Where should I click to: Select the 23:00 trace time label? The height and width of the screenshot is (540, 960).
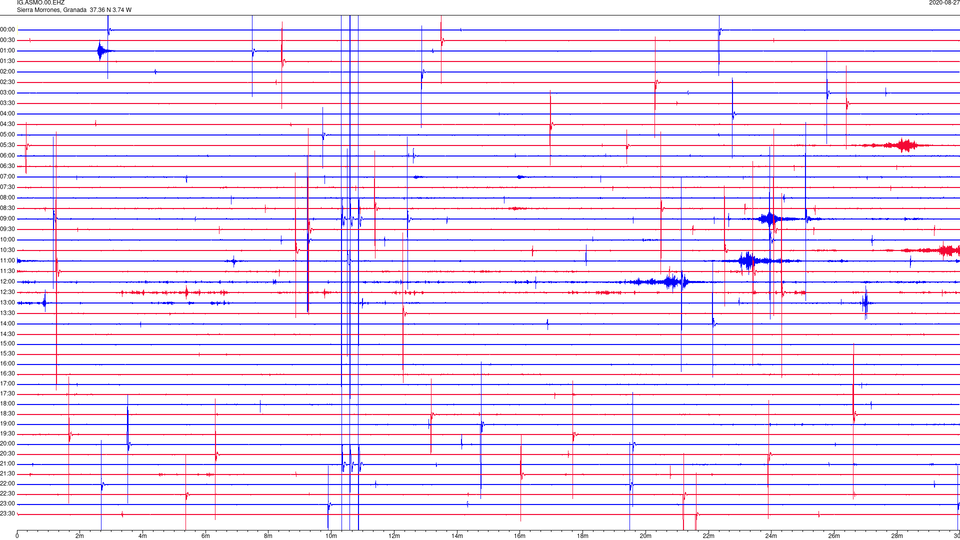click(8, 504)
